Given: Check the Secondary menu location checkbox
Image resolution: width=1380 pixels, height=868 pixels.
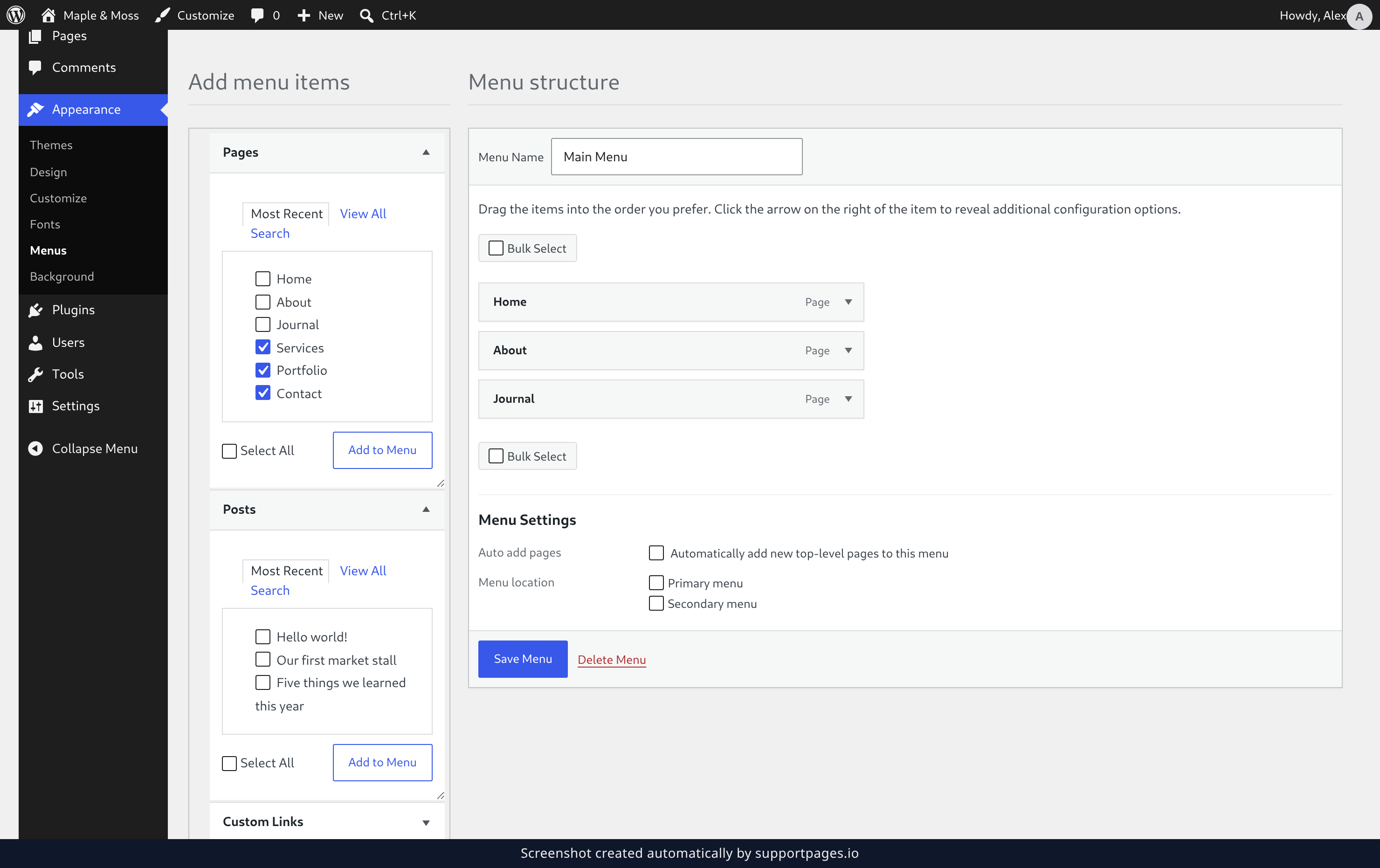Looking at the screenshot, I should click(656, 603).
